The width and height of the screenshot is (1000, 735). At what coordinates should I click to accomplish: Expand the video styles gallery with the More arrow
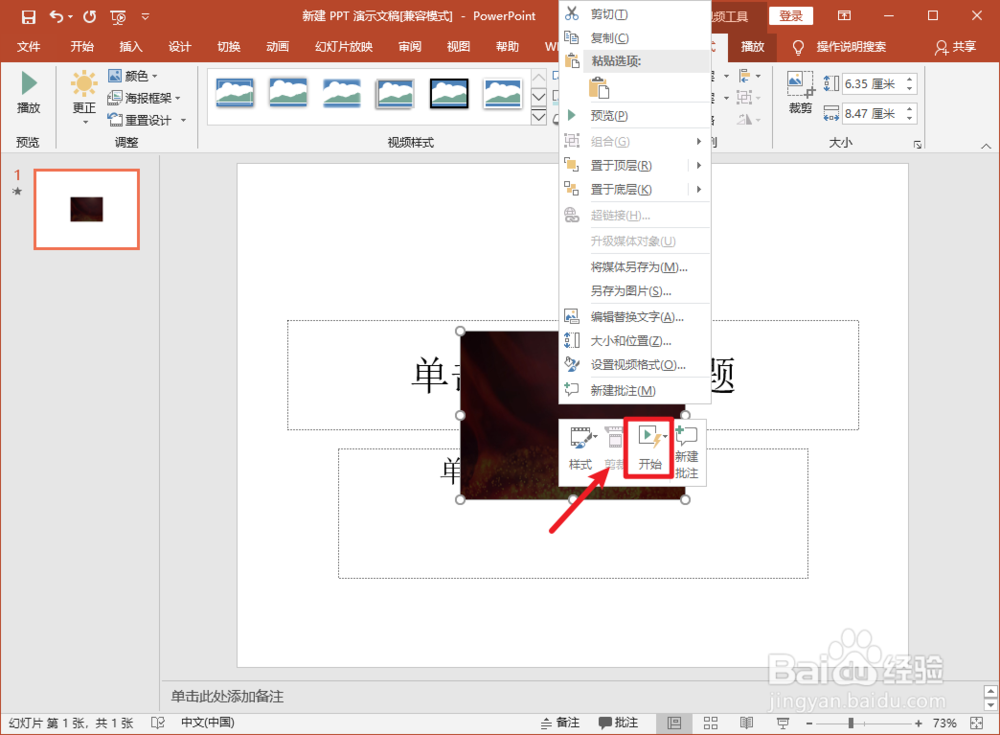(538, 117)
